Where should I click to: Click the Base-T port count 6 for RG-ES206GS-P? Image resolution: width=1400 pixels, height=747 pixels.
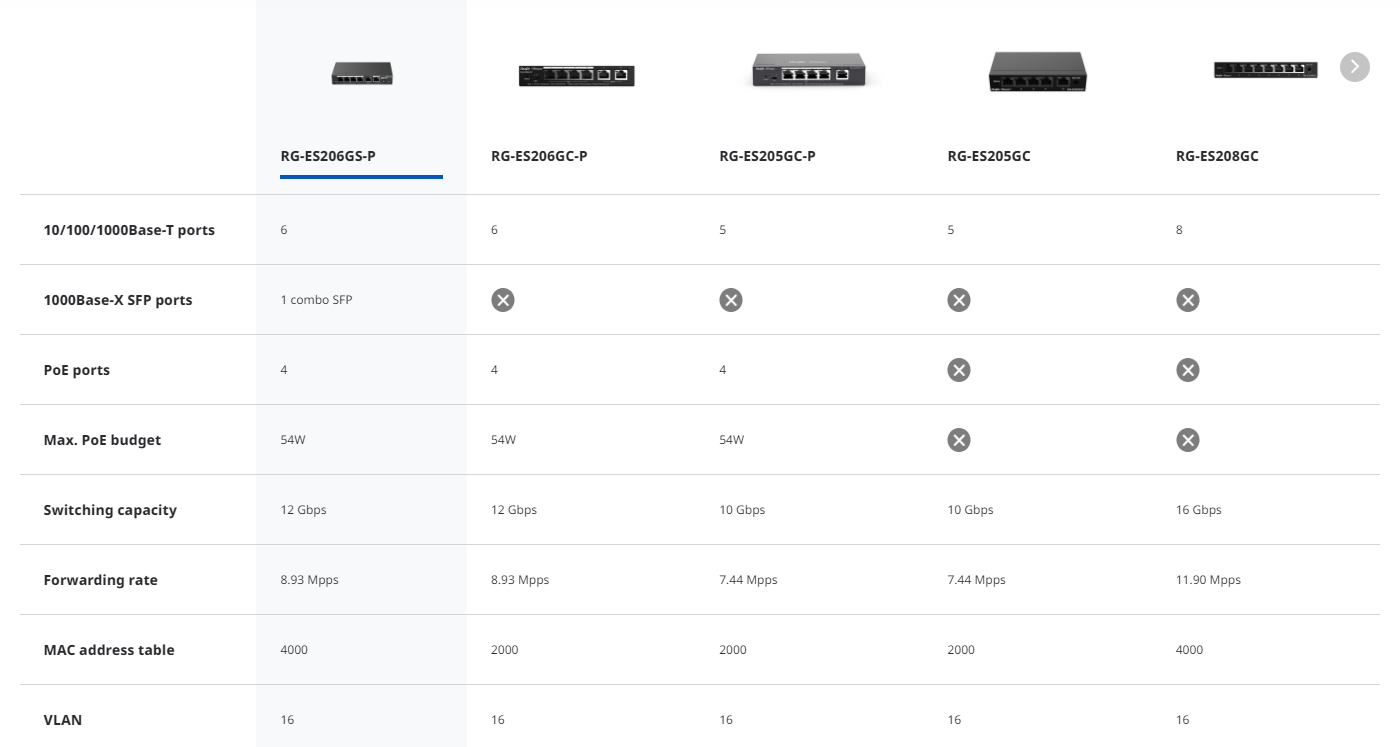[x=284, y=230]
